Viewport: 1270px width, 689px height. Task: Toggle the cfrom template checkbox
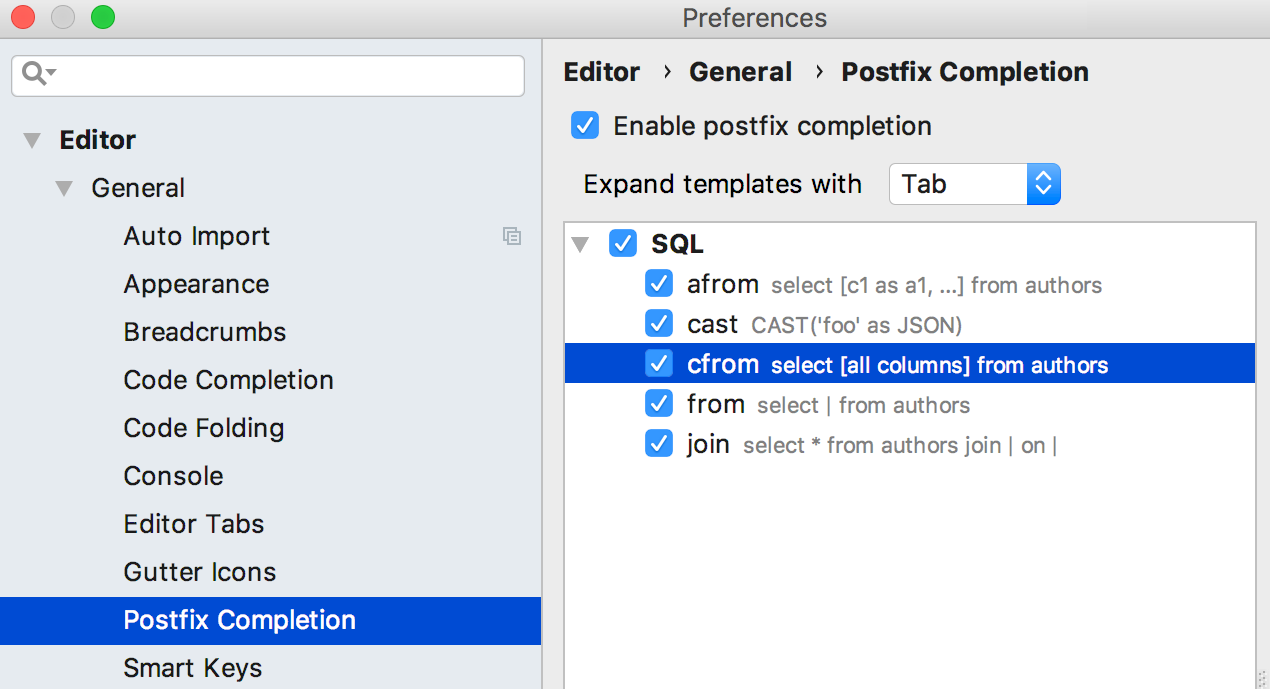(659, 364)
